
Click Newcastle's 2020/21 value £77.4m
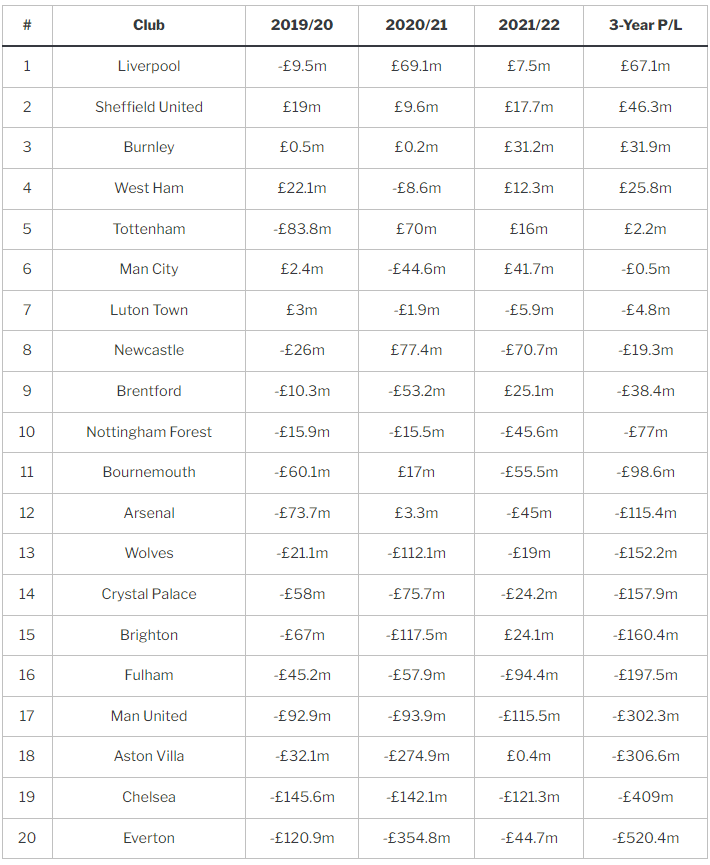(416, 350)
